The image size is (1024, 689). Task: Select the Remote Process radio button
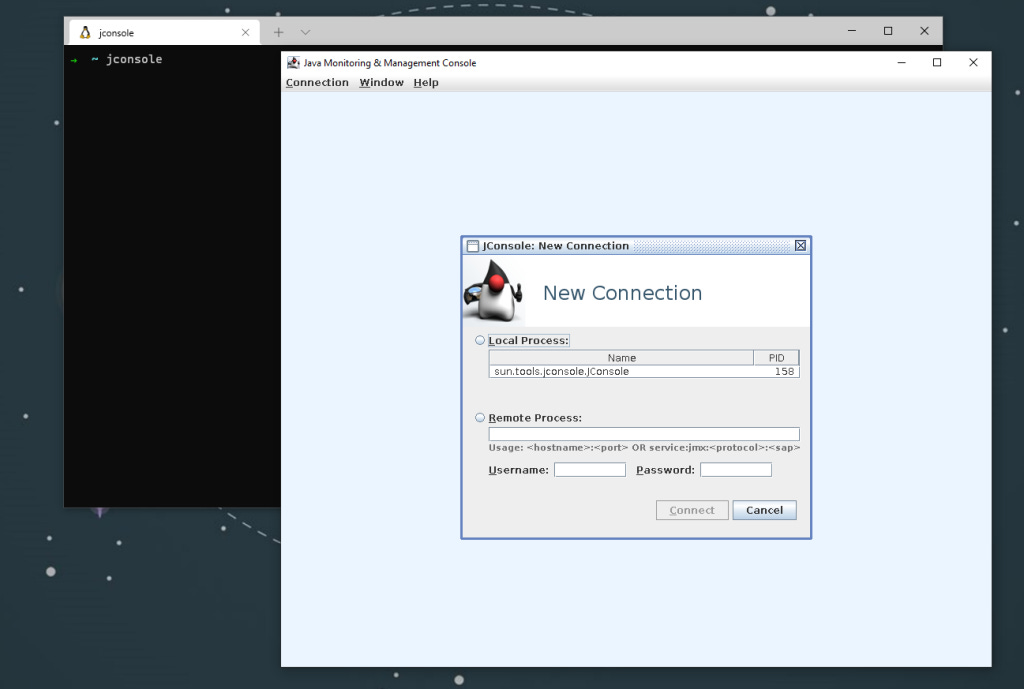tap(480, 417)
